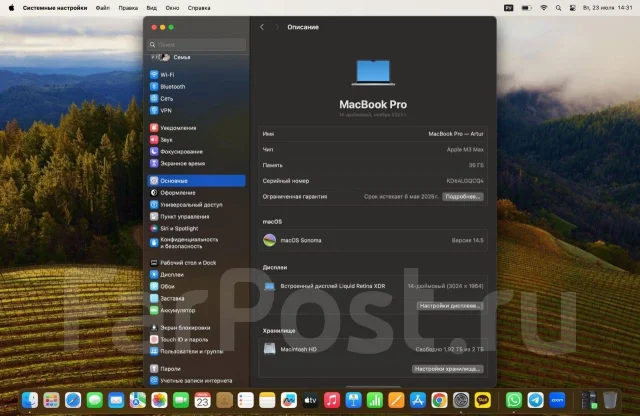Open VPN settings in the sidebar

[196, 110]
